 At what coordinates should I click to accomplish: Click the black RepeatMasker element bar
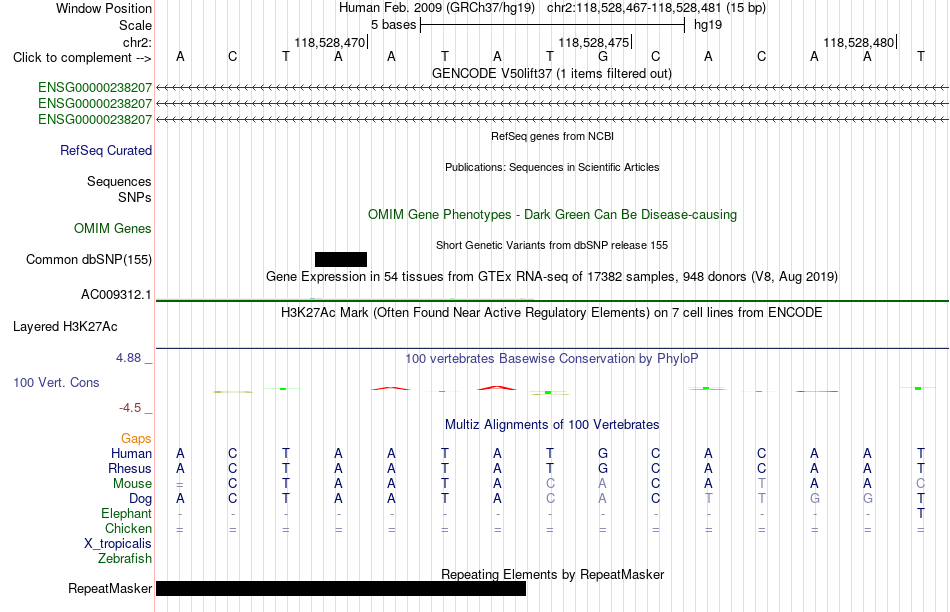tap(340, 588)
